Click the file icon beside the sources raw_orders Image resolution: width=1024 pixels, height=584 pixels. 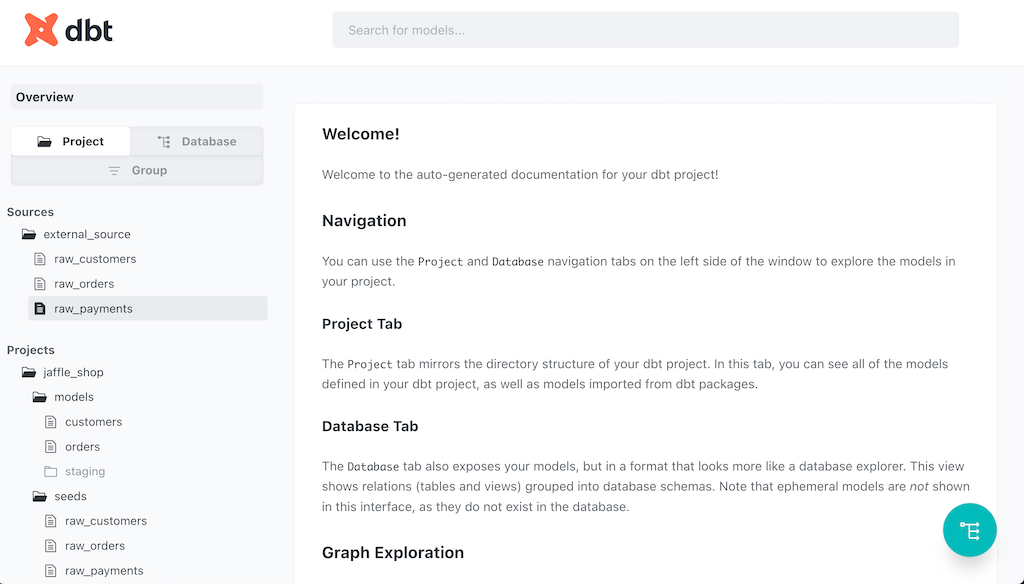[x=40, y=284]
